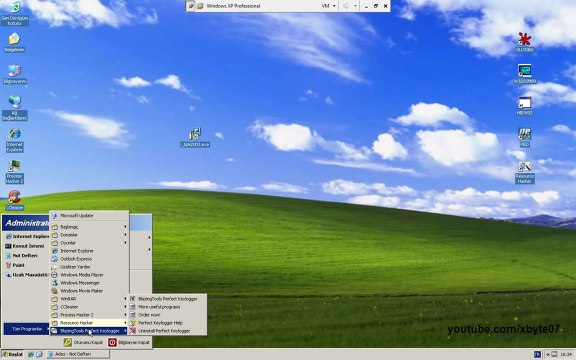
Task: Open Uzak Masaüstü from Start menu
Action: [x=26, y=275]
